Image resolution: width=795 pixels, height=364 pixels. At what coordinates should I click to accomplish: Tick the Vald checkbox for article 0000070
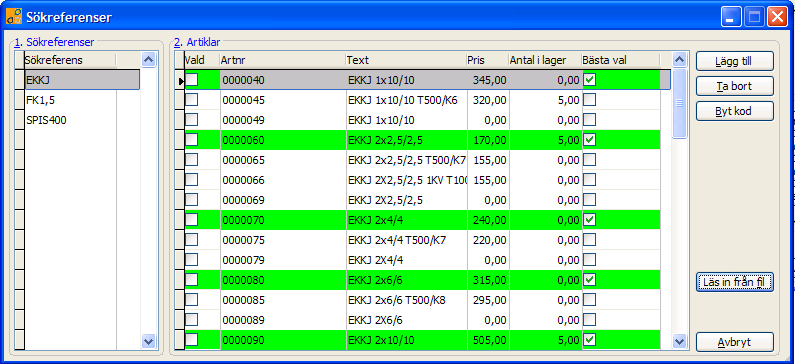tap(191, 220)
